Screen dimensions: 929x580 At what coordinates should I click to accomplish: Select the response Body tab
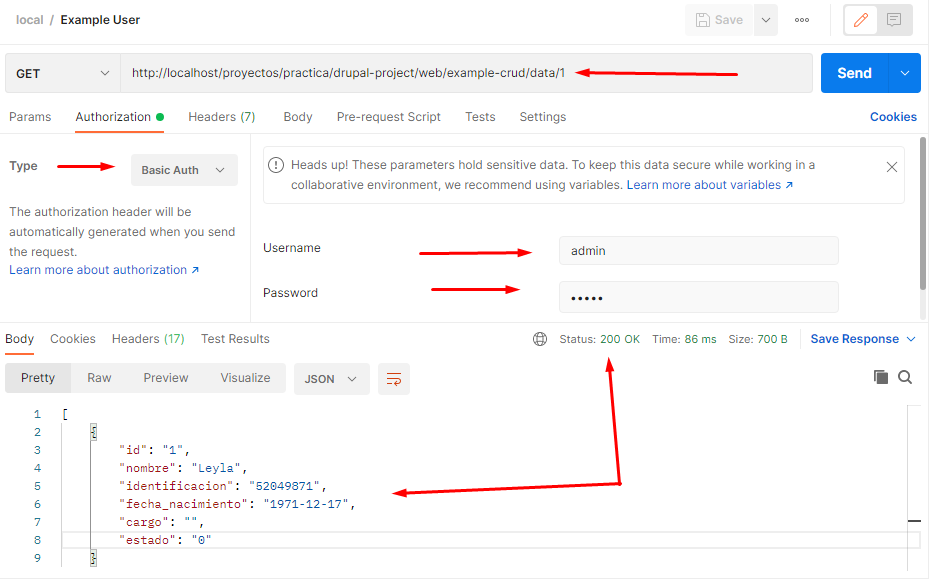pos(20,339)
